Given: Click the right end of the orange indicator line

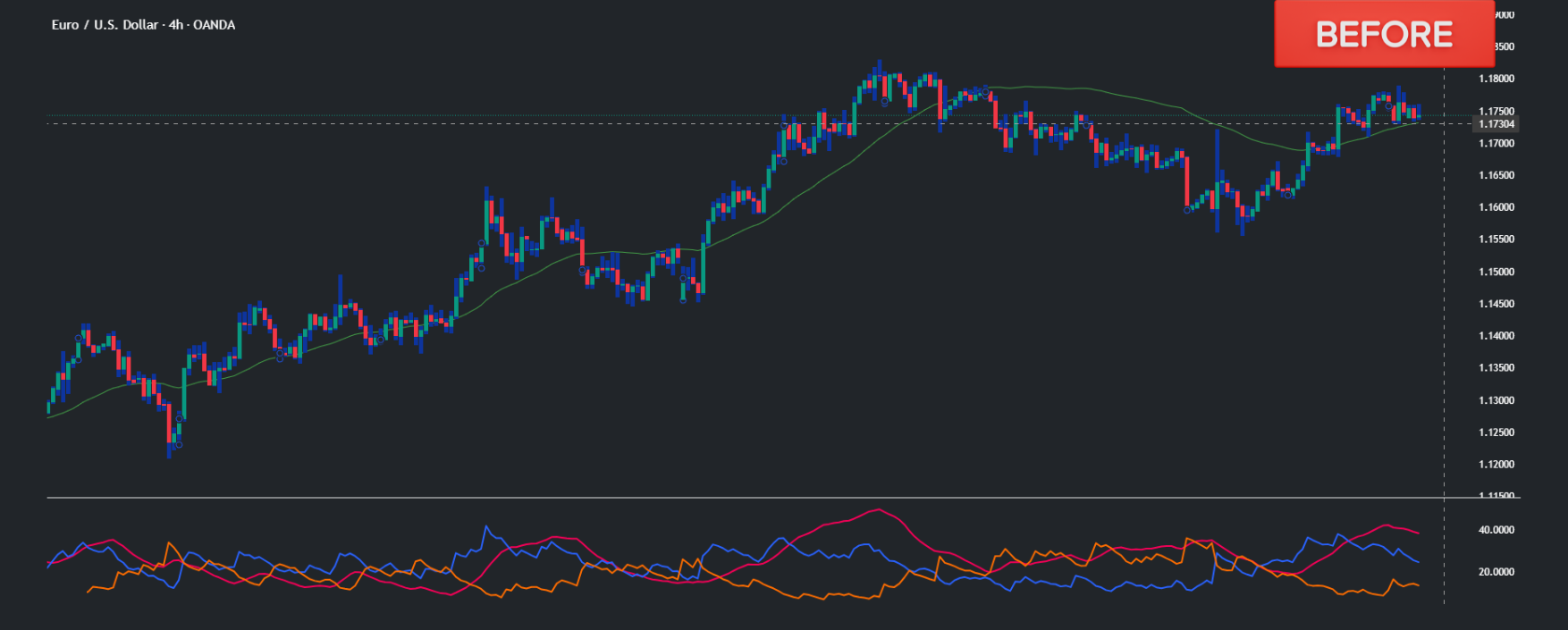Looking at the screenshot, I should click(1418, 585).
